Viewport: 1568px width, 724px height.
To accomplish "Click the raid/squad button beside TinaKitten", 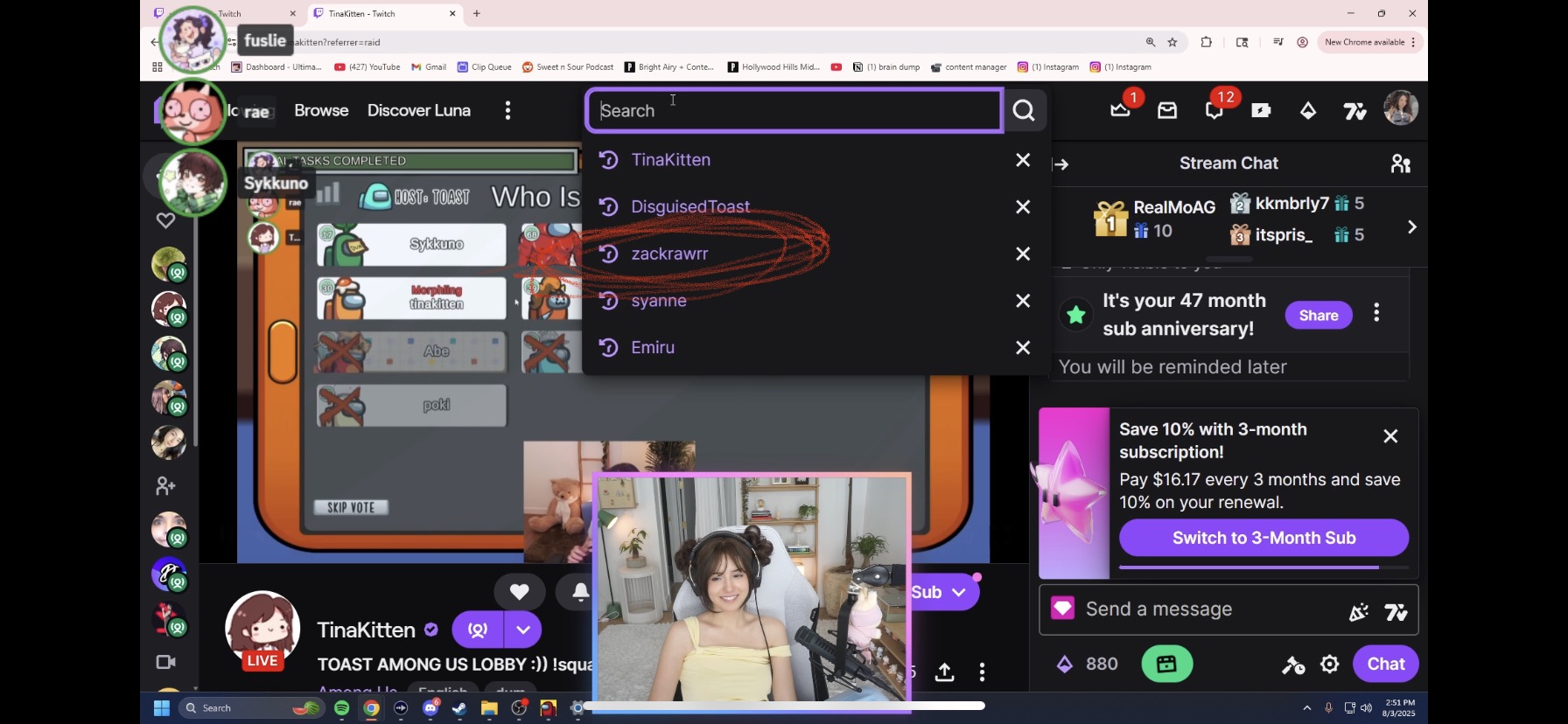I will tap(478, 630).
